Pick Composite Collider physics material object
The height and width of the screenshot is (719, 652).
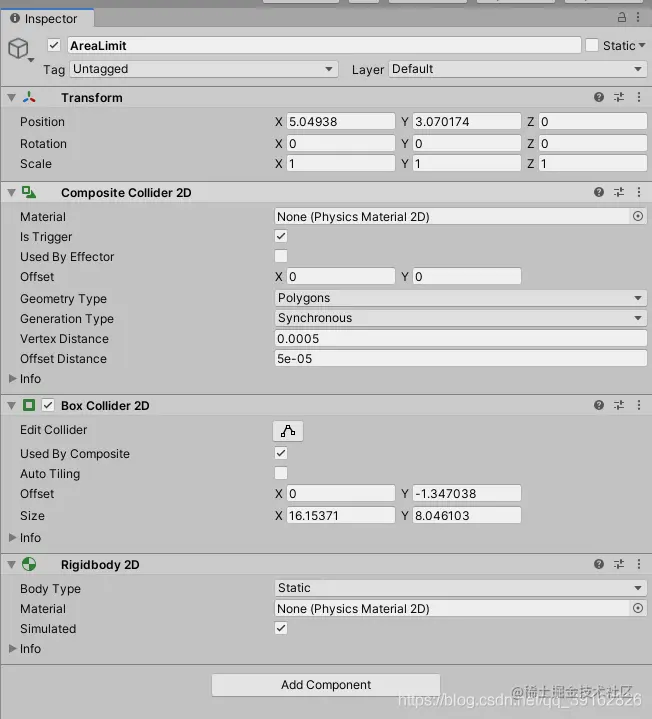coord(638,216)
